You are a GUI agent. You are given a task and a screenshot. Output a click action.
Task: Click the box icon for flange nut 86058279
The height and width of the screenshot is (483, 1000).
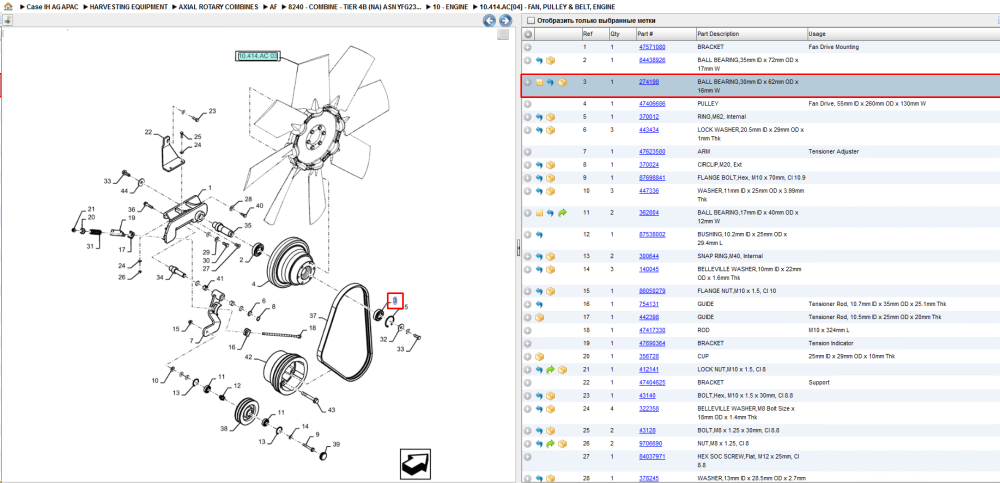[550, 291]
